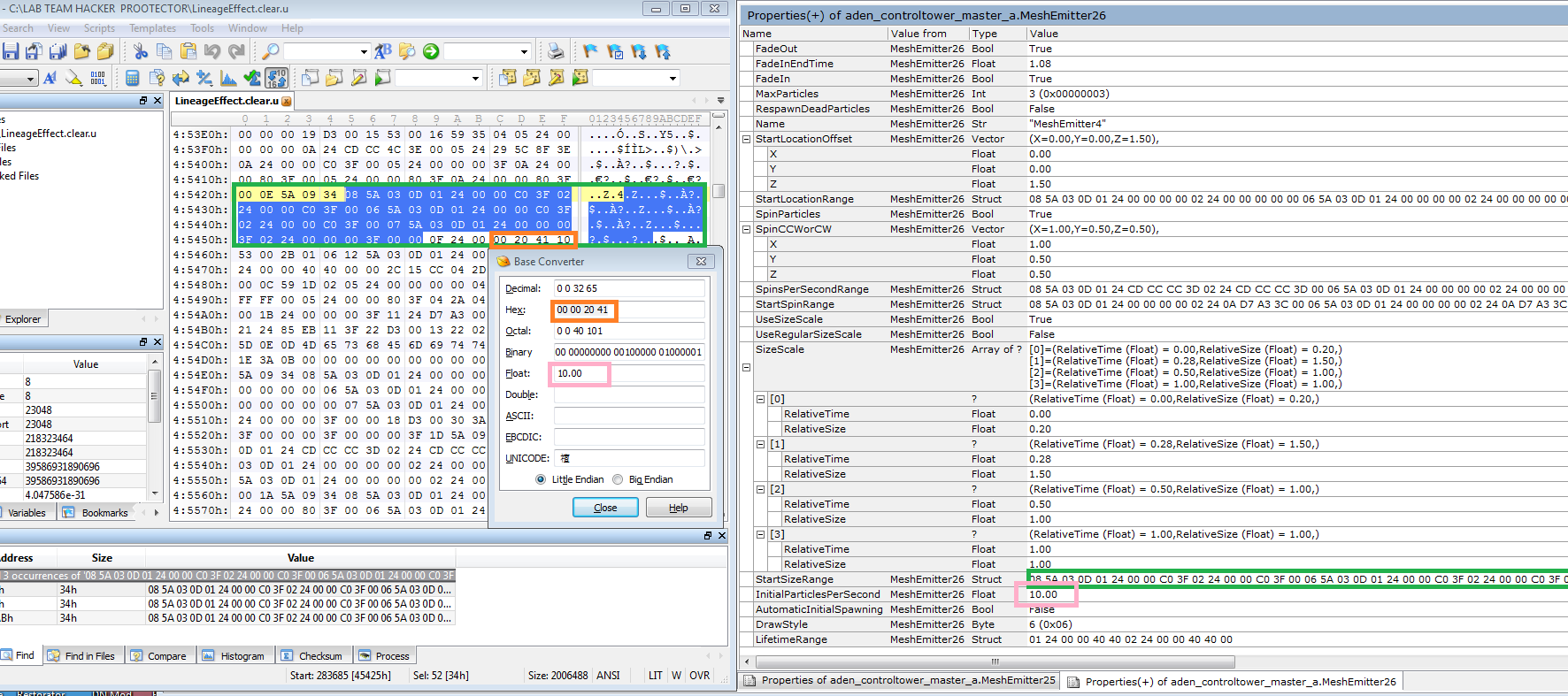The width and height of the screenshot is (1568, 696).
Task: Click the Decimal field in Base Converter
Action: point(629,288)
